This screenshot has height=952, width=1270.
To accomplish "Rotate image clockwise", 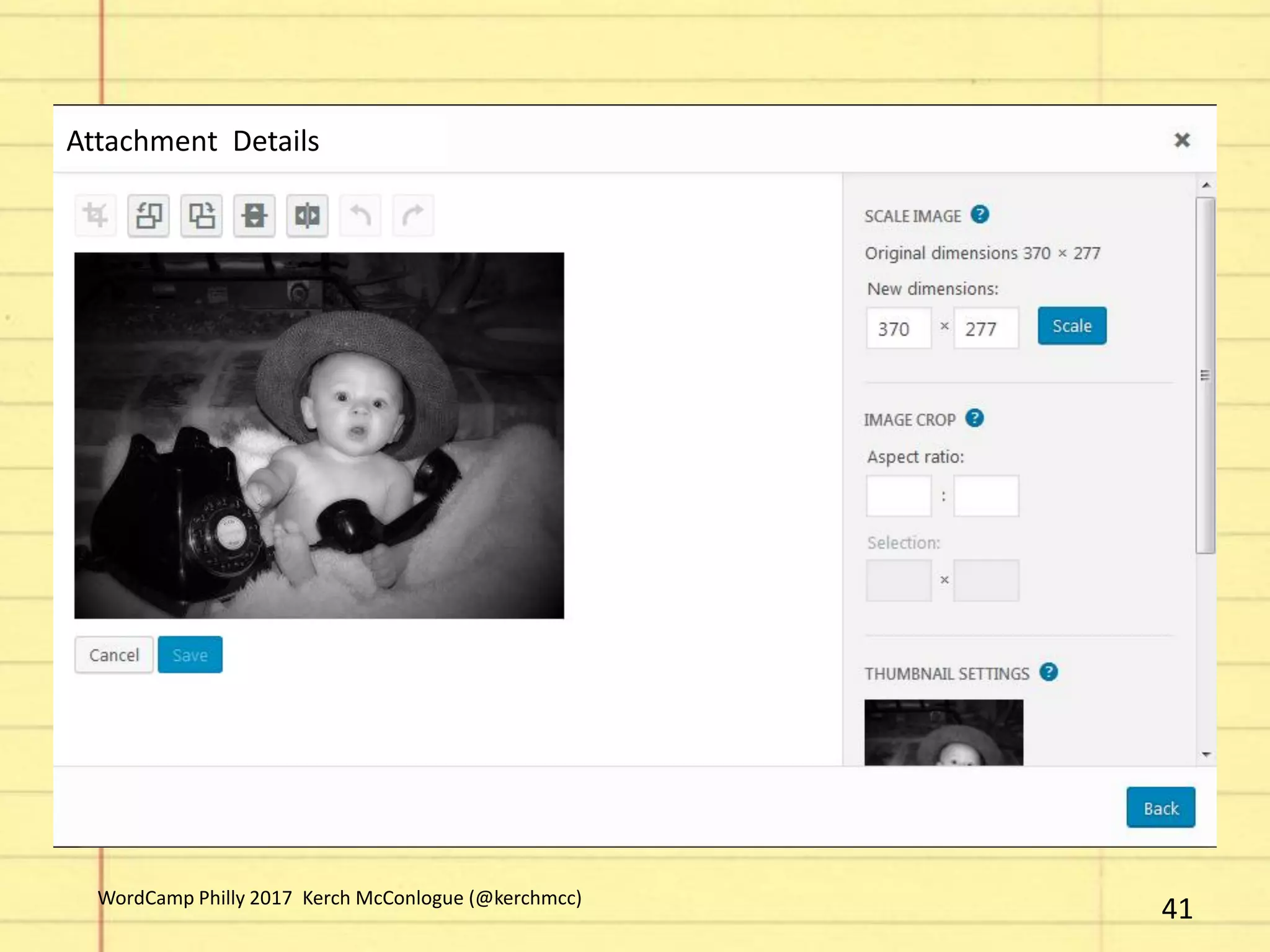I will 202,216.
